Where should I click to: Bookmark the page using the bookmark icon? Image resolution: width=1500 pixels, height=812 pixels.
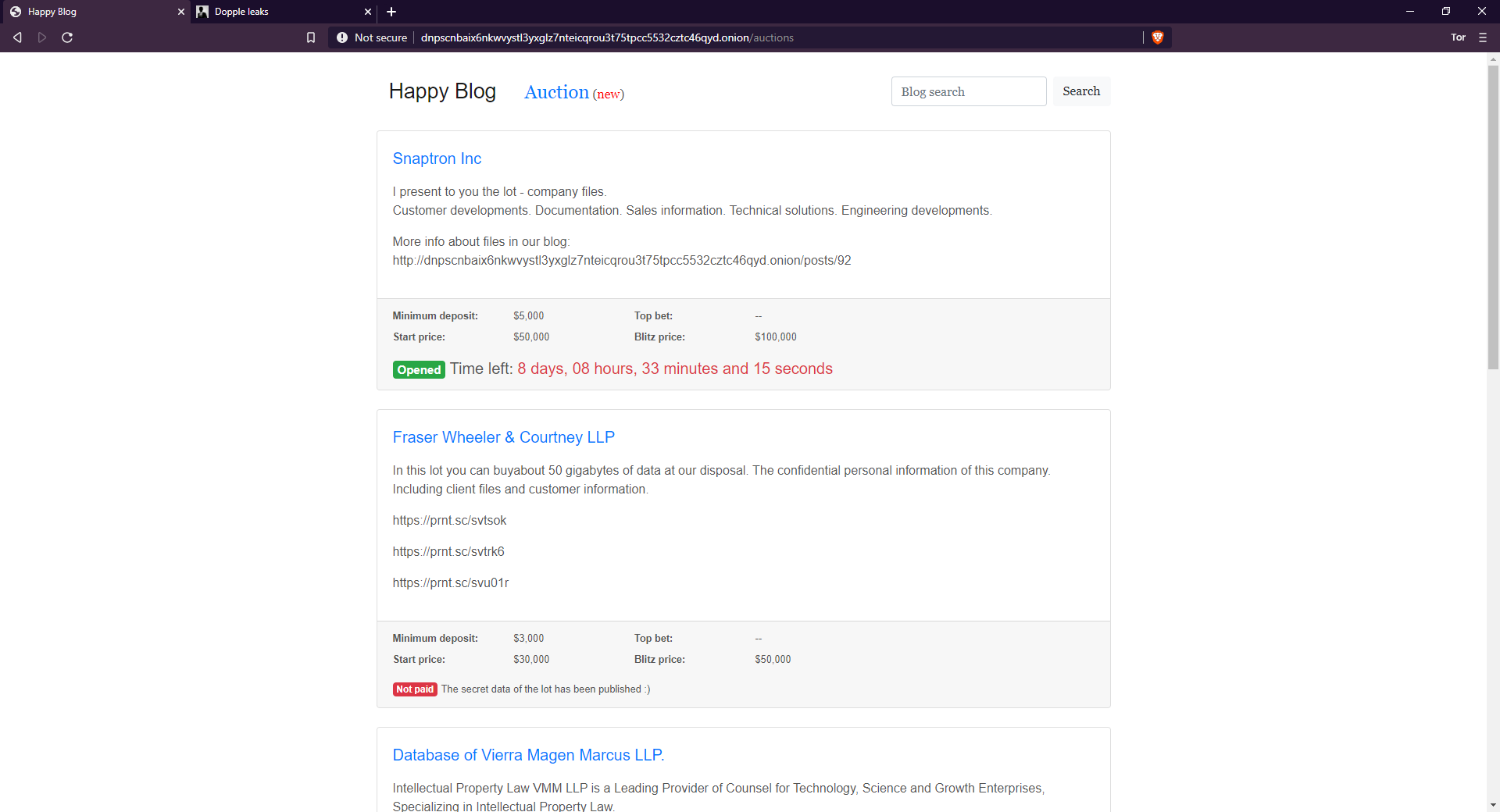311,37
